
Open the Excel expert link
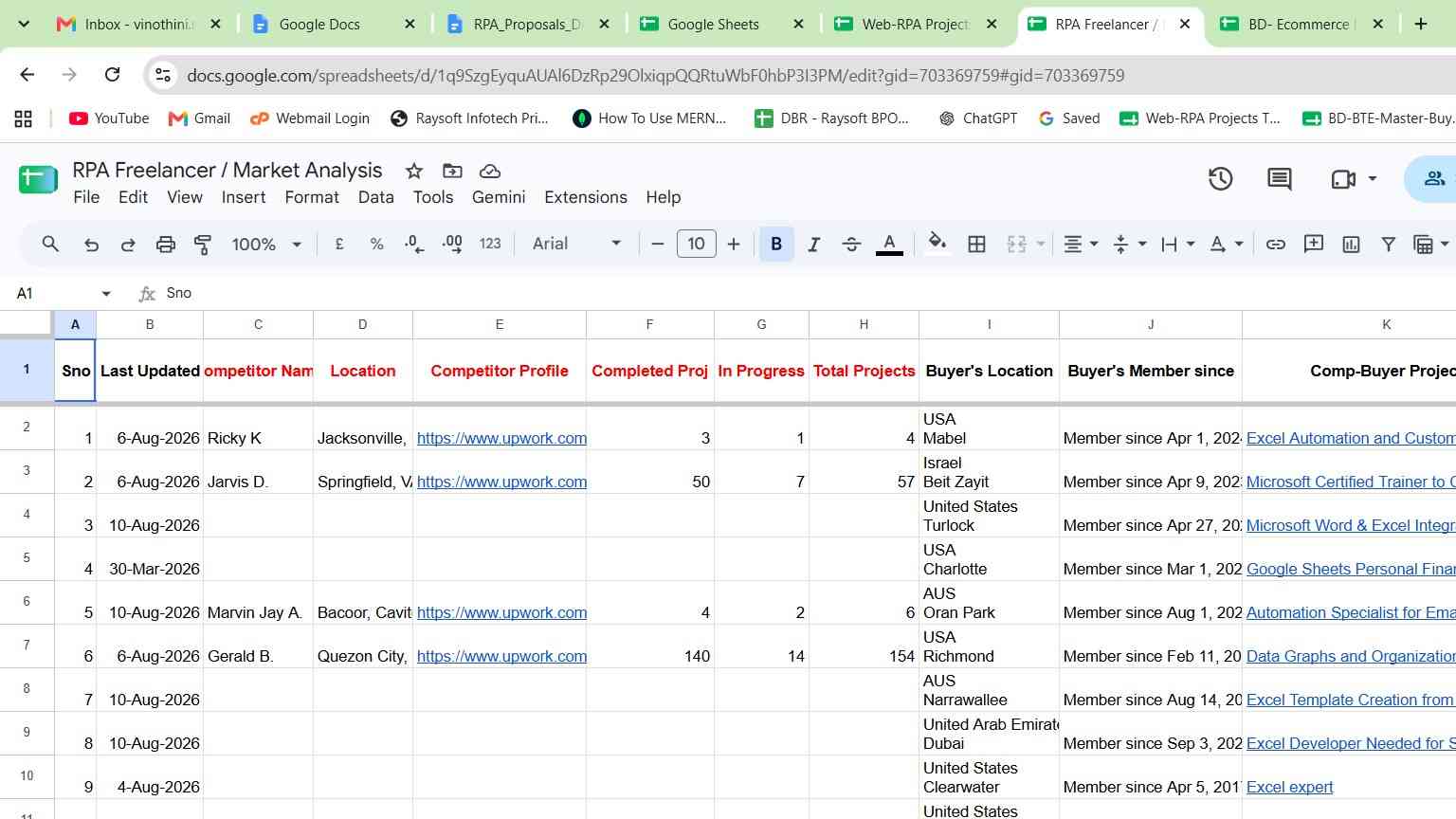click(1289, 787)
